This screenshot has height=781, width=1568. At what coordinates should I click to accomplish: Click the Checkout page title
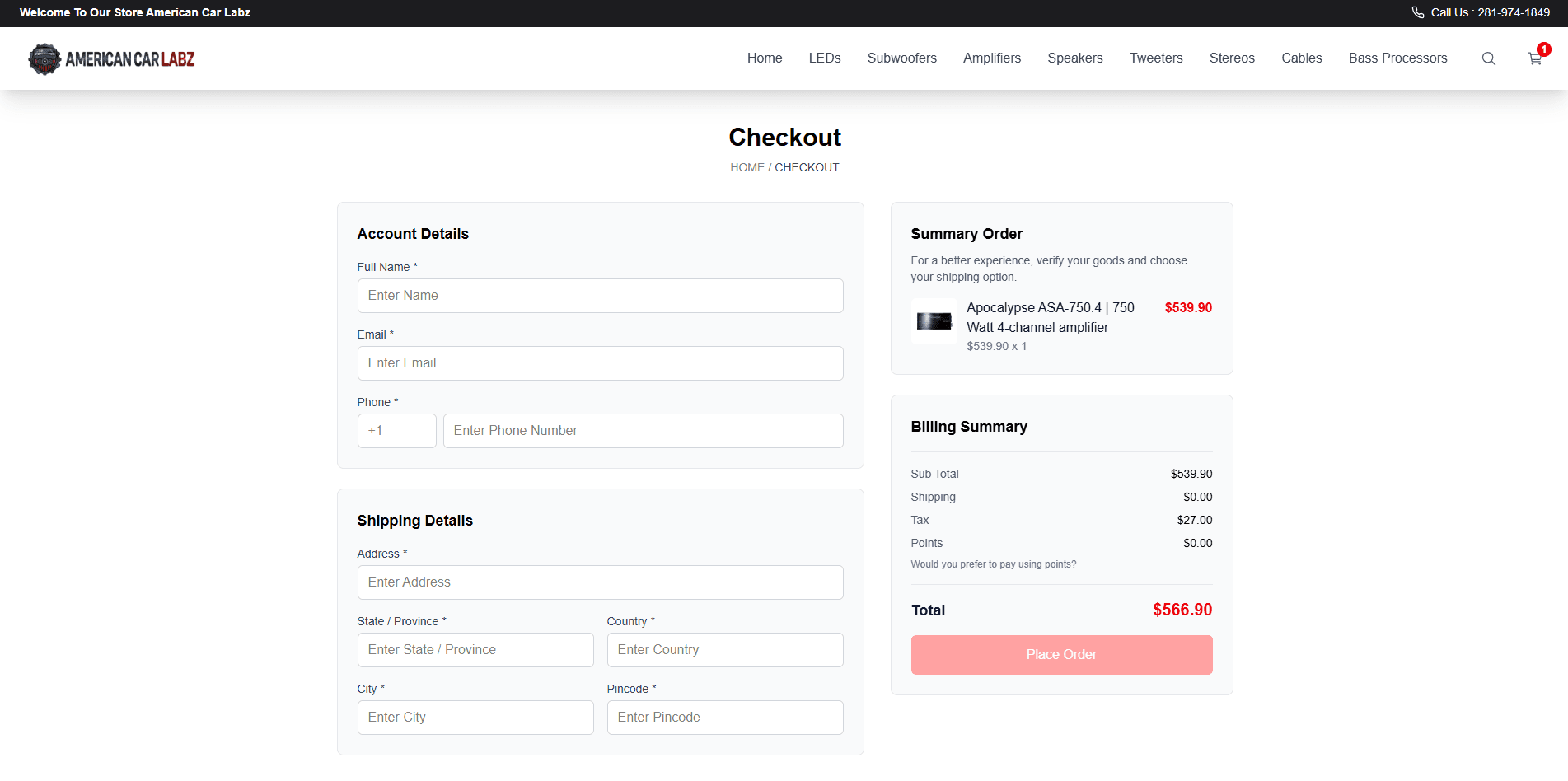[784, 137]
